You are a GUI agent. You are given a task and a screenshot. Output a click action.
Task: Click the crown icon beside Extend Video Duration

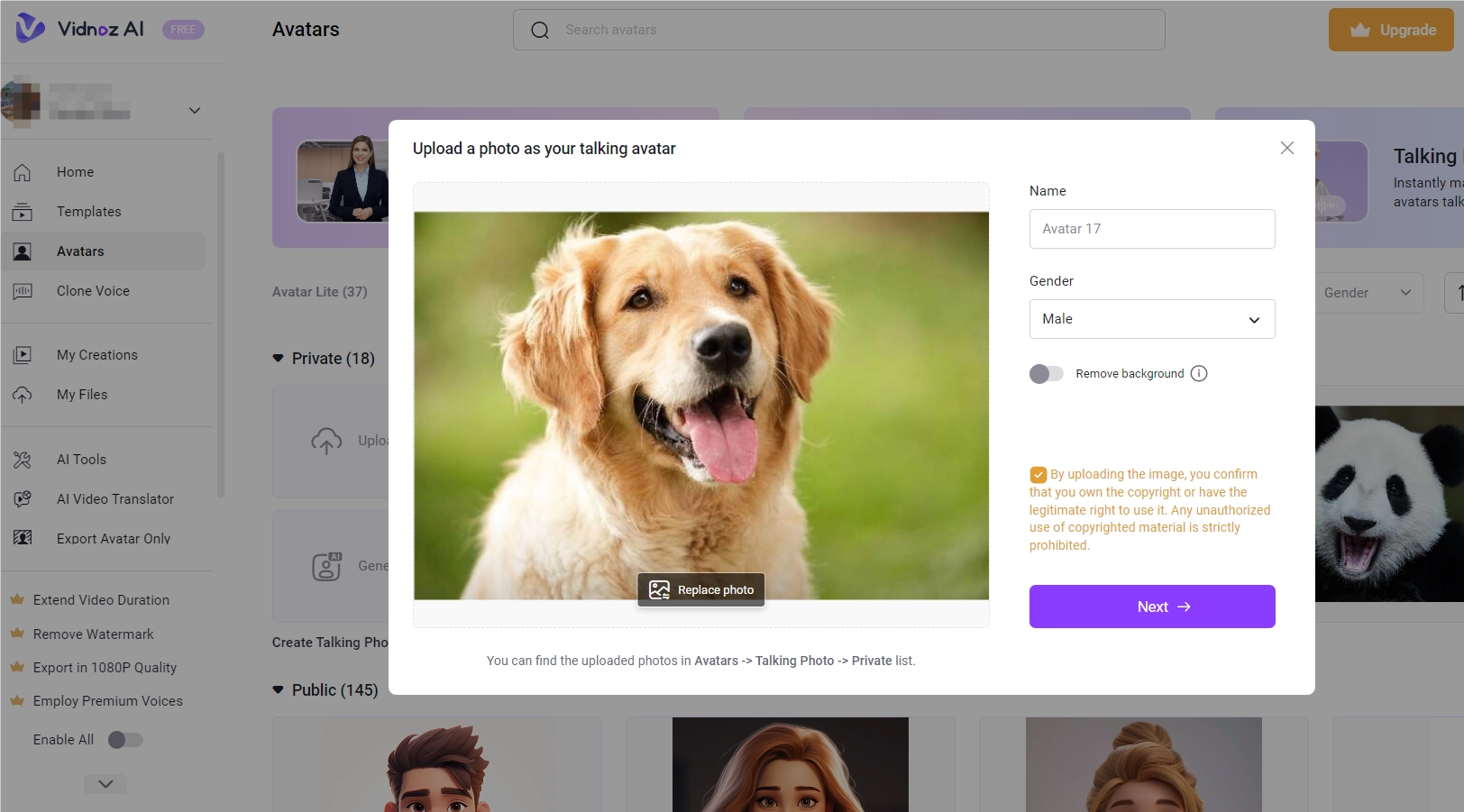(x=16, y=599)
